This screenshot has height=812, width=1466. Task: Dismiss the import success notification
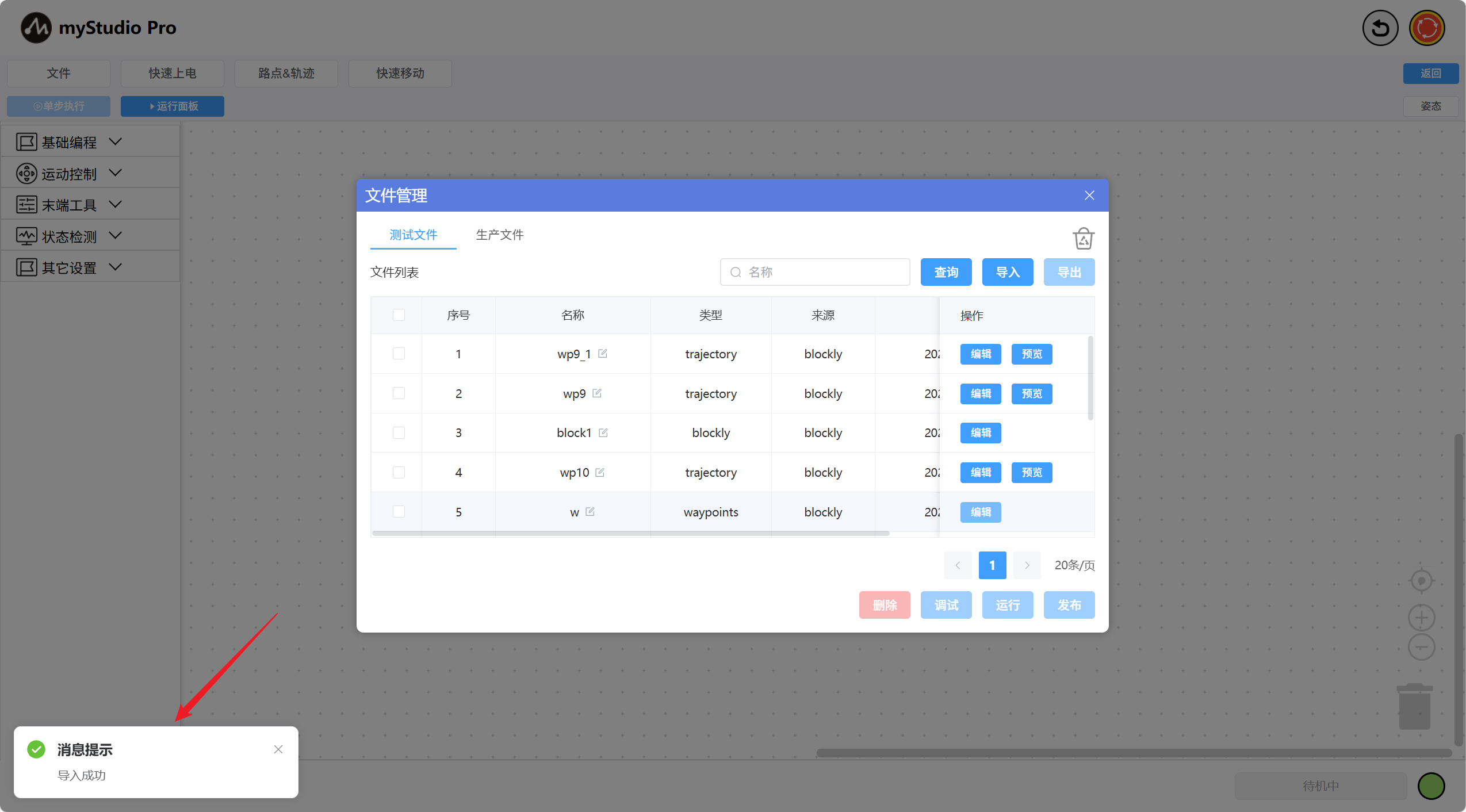pyautogui.click(x=278, y=749)
